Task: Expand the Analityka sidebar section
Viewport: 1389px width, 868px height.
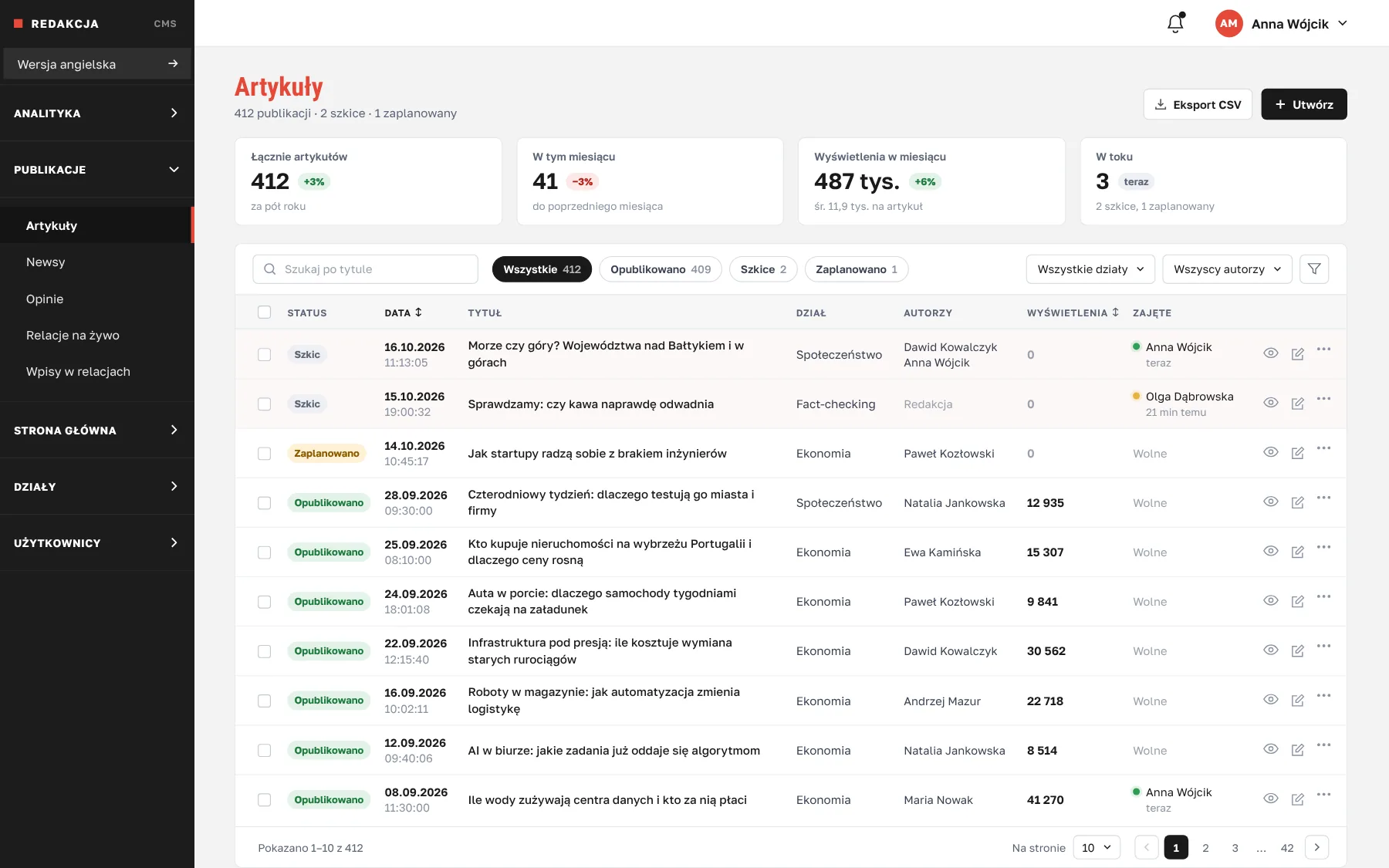Action: [97, 113]
